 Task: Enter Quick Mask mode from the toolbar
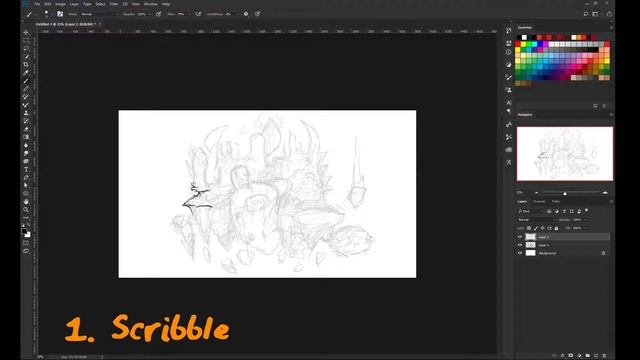pos(26,243)
